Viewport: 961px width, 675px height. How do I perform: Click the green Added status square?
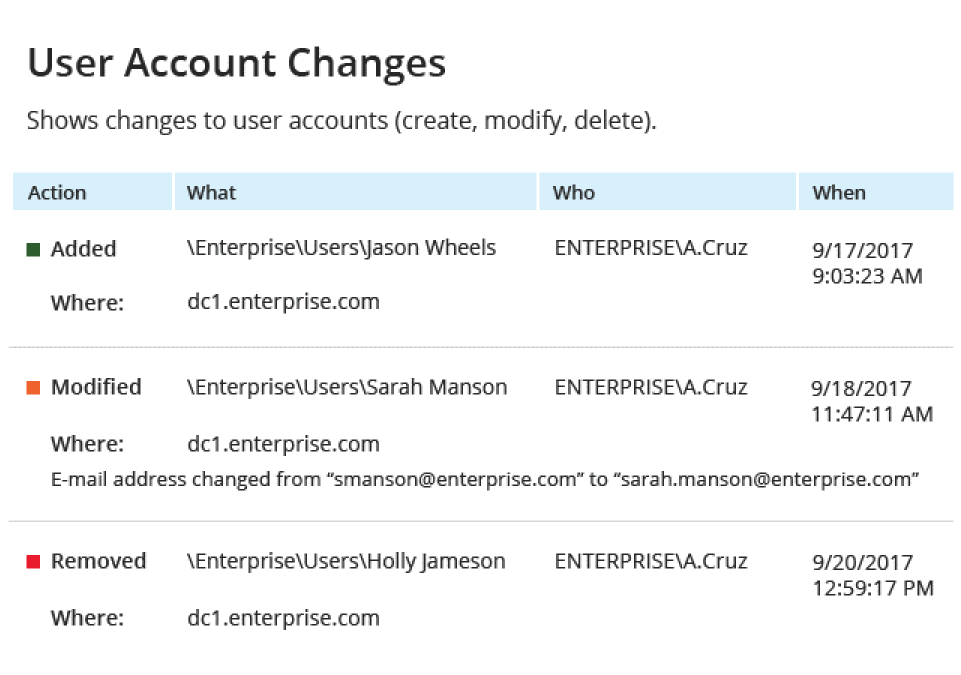(33, 249)
